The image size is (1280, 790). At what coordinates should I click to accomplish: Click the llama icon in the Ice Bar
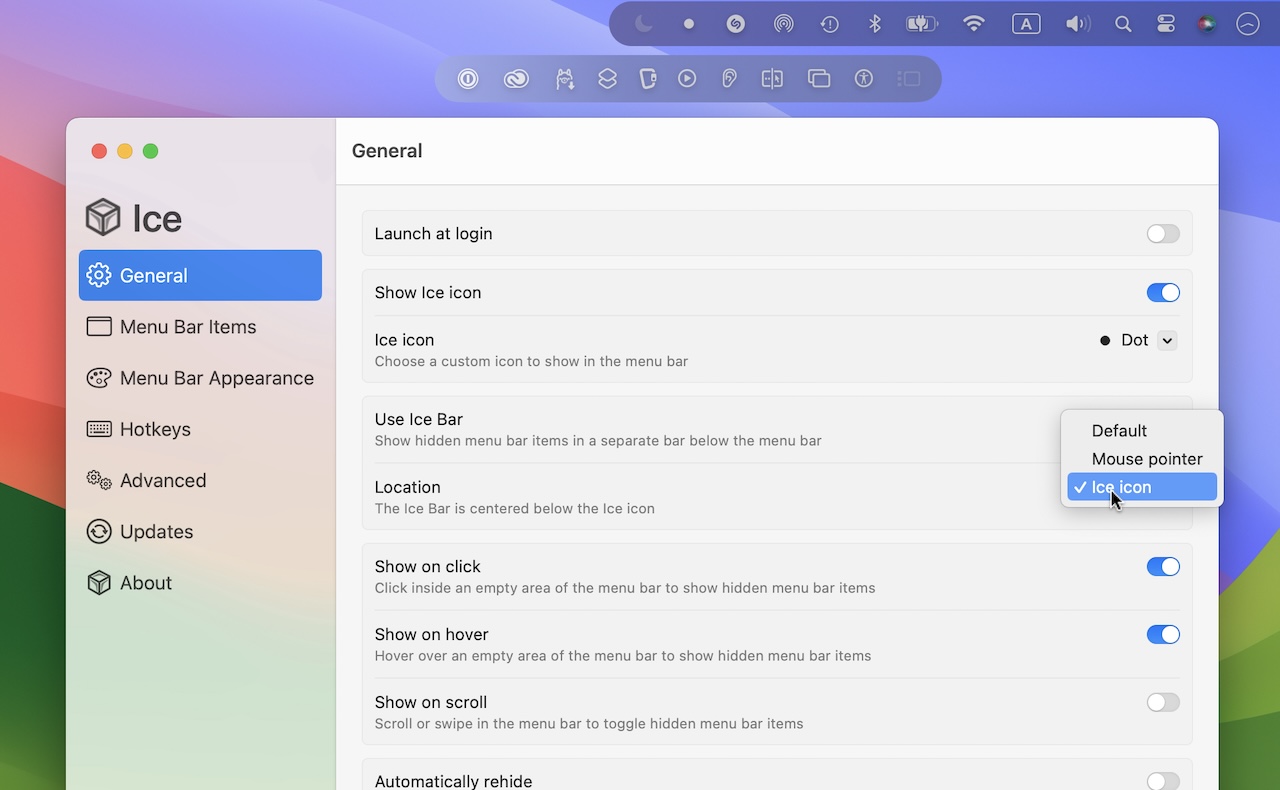pyautogui.click(x=565, y=78)
